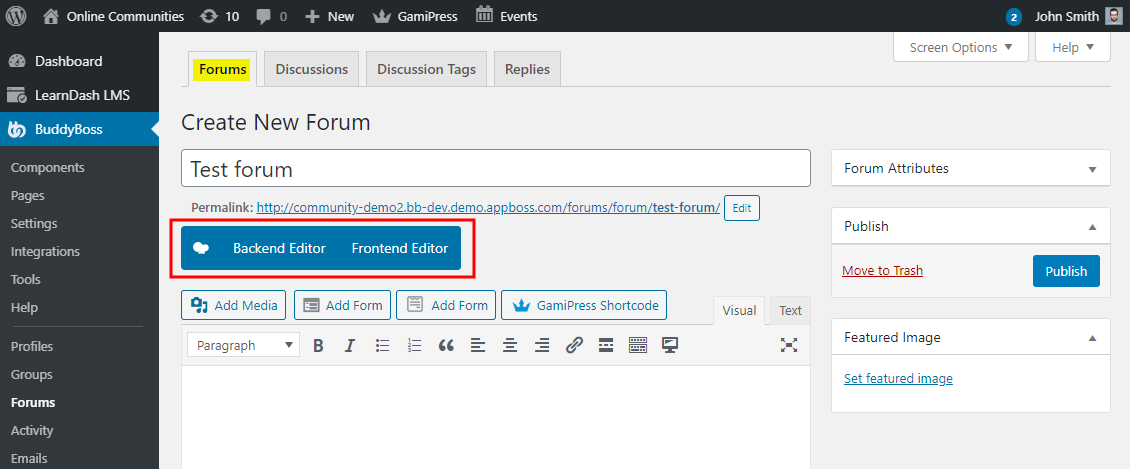Insert a bulleted list
This screenshot has width=1130, height=469.
pyautogui.click(x=382, y=345)
